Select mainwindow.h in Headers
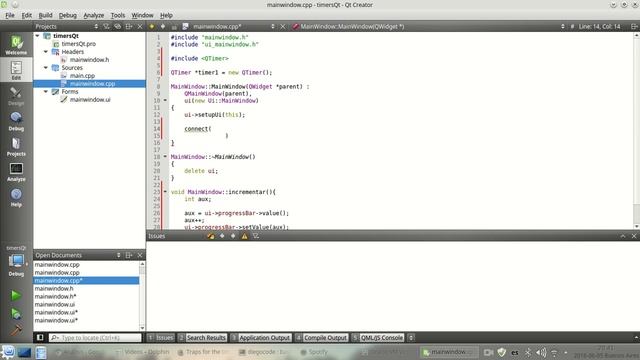This screenshot has height=360, width=640. coord(89,60)
